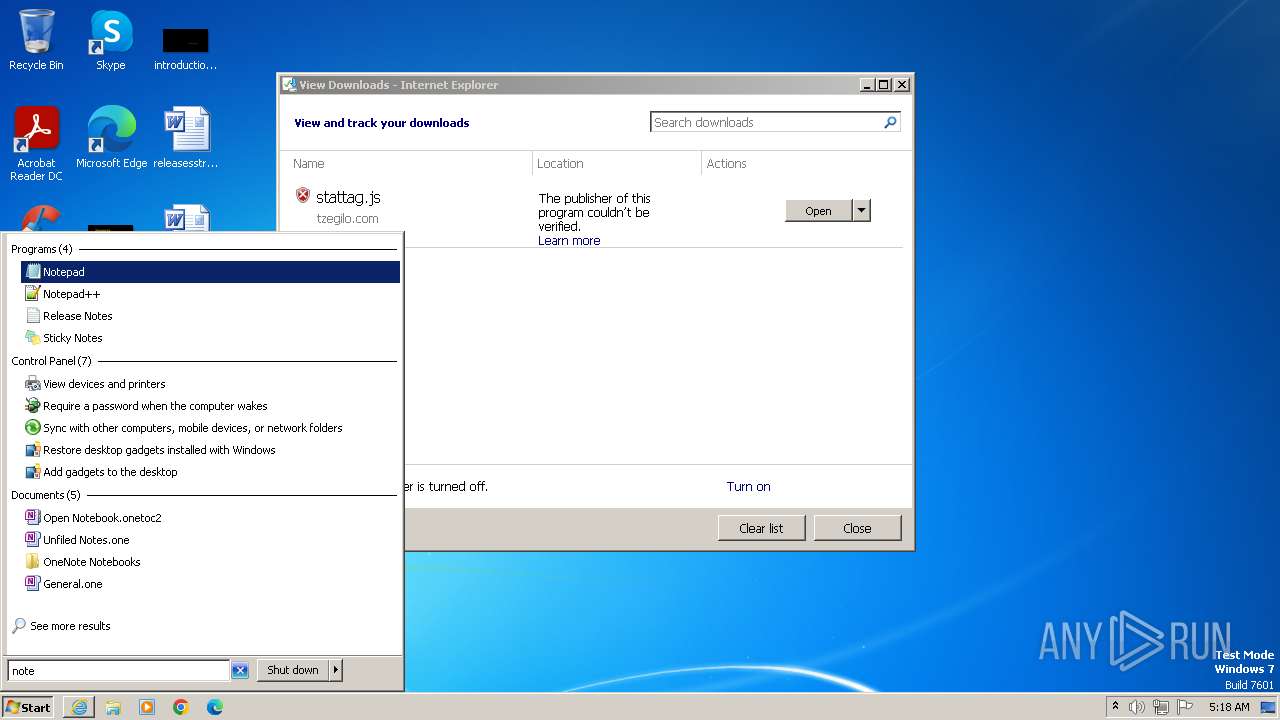The image size is (1280, 720).
Task: Click the Notepad icon in results
Action: pos(33,272)
